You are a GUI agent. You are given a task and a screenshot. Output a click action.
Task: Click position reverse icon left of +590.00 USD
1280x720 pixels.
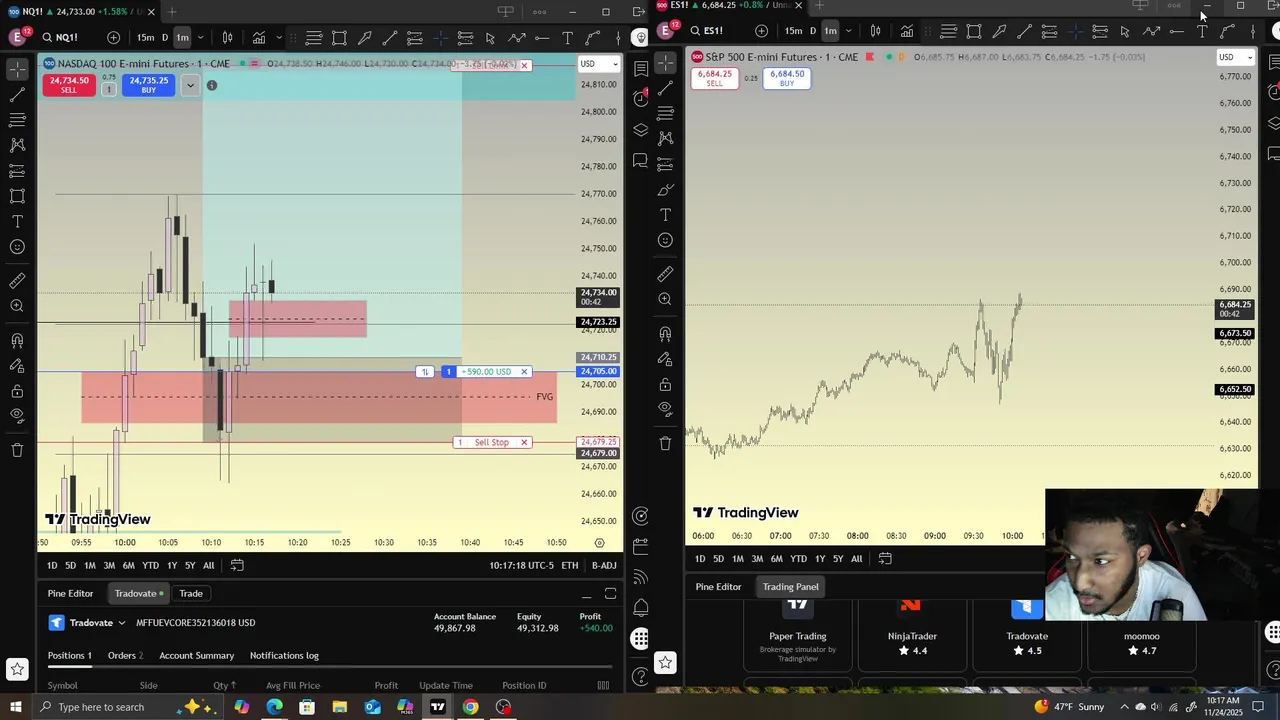(425, 372)
